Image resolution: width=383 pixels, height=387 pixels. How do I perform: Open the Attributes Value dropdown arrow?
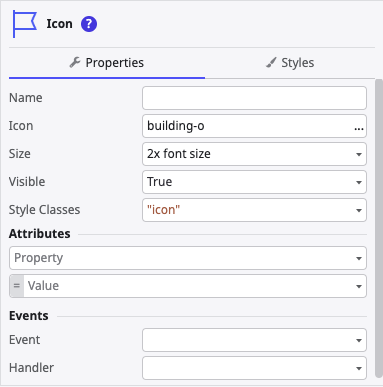point(359,286)
